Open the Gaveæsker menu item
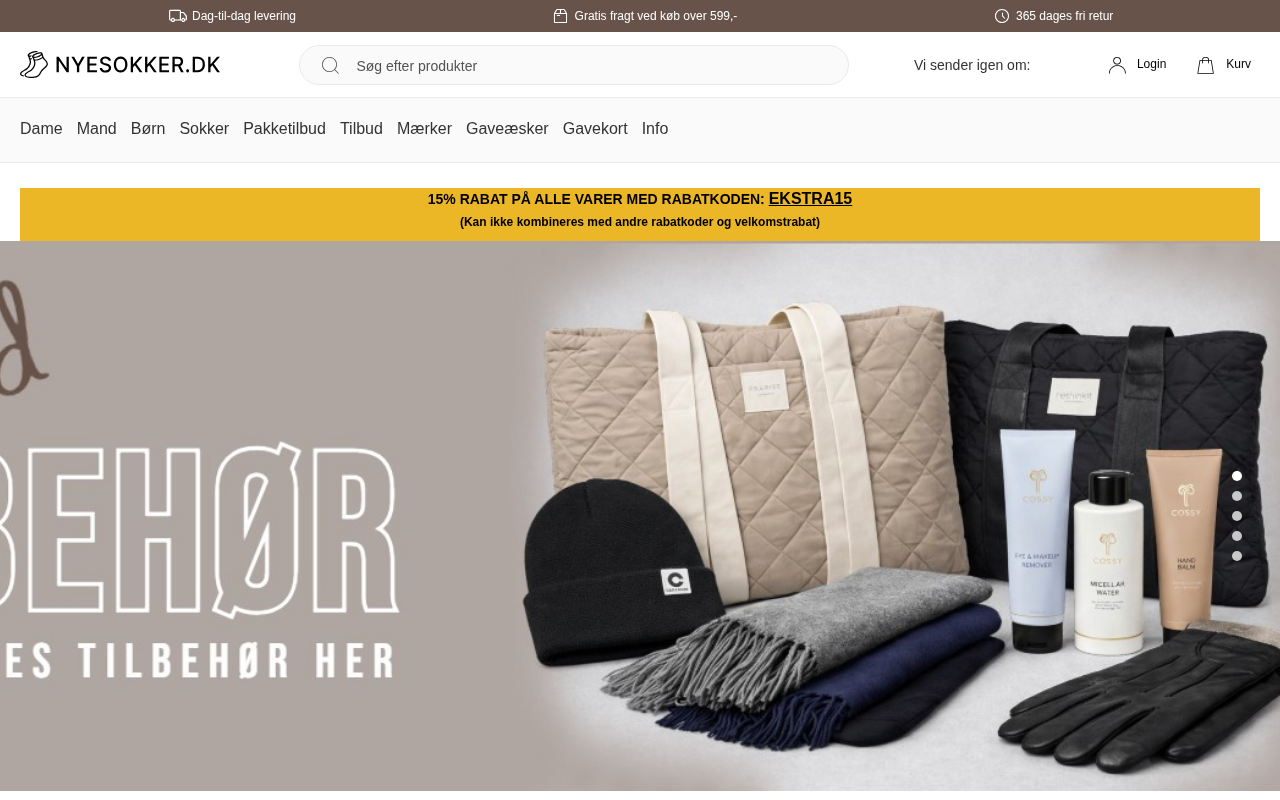The height and width of the screenshot is (800, 1280). [x=507, y=129]
